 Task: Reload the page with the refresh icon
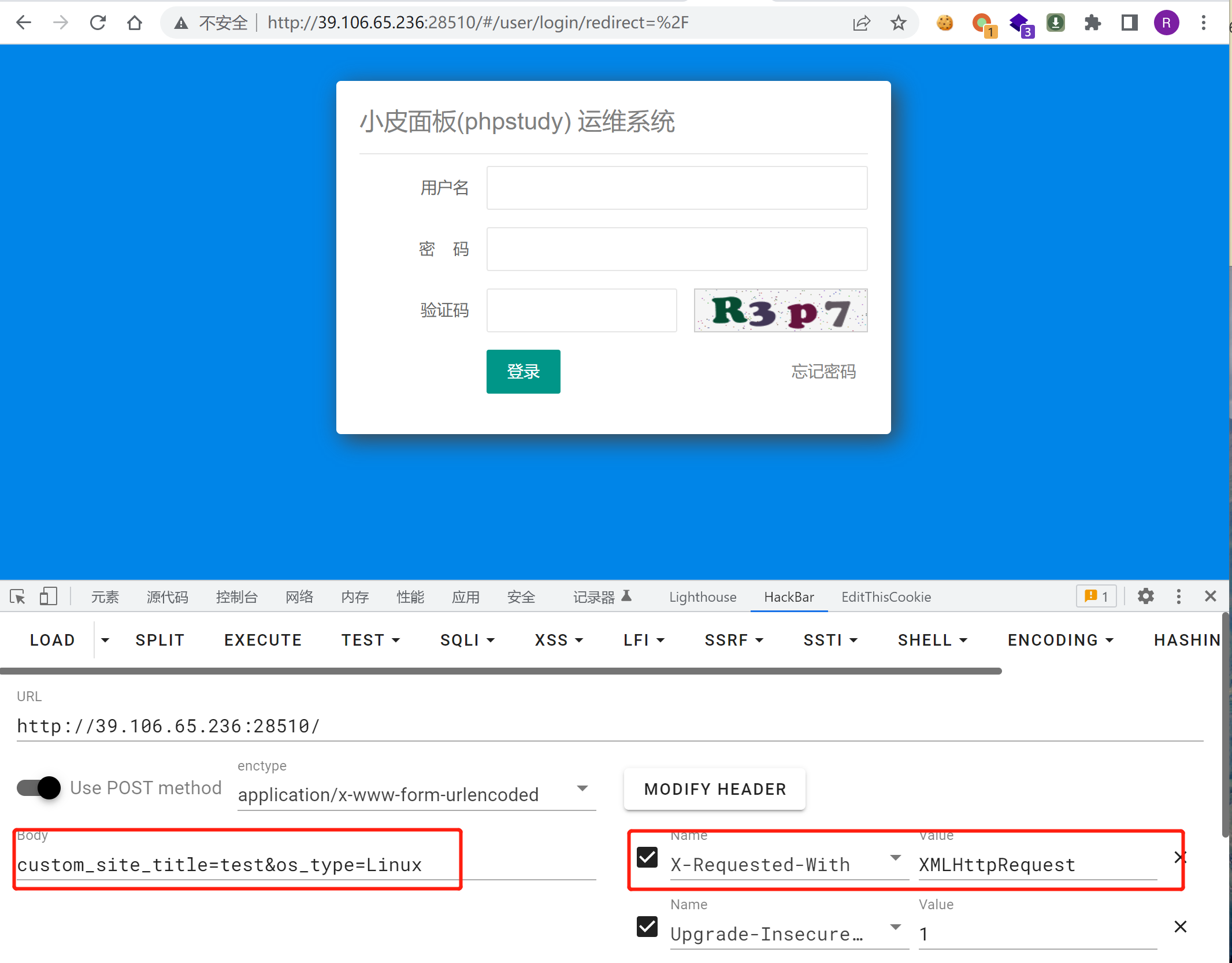tap(98, 23)
